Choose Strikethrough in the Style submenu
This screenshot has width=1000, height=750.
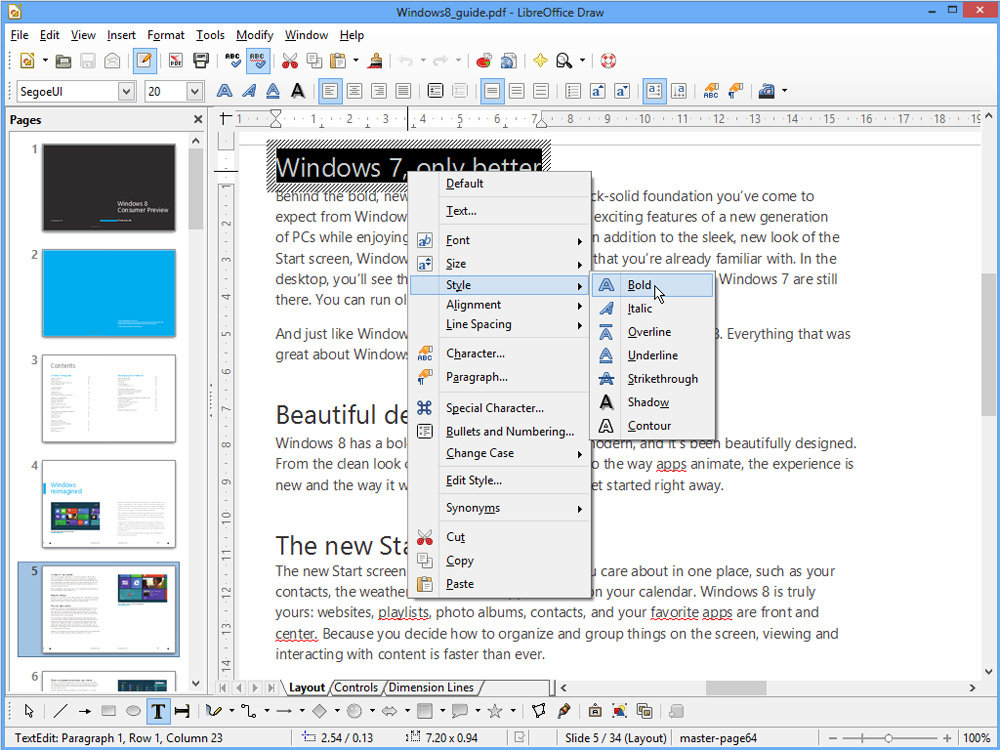point(652,379)
